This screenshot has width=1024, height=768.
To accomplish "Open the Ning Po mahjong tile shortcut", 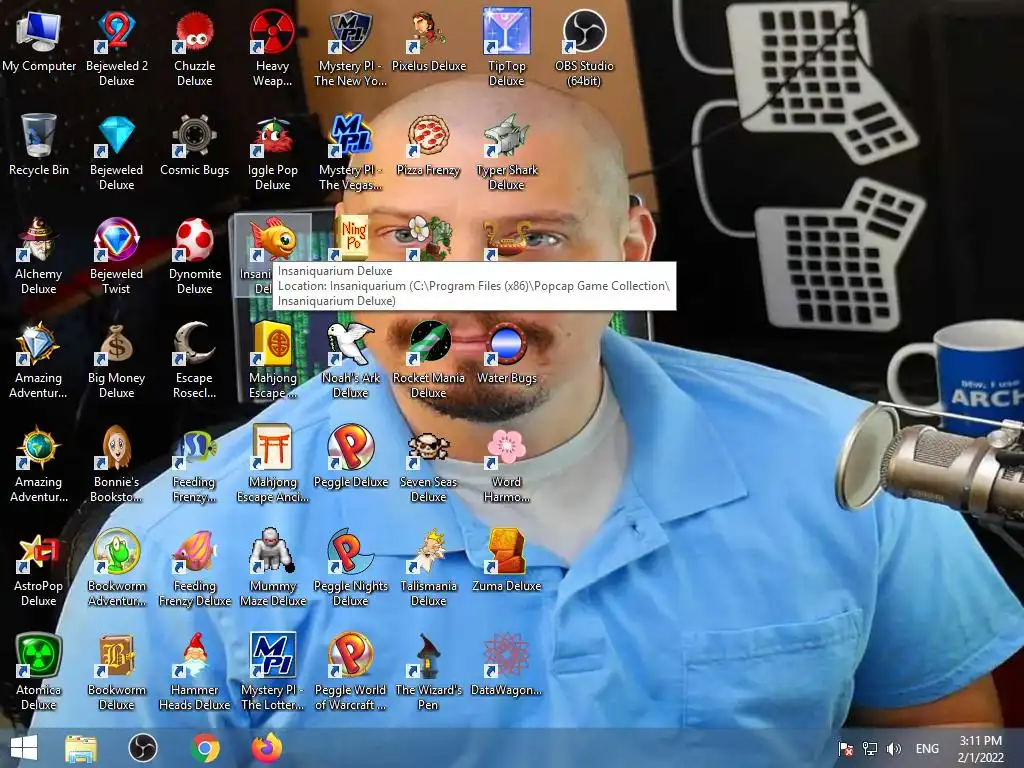I will pos(351,238).
